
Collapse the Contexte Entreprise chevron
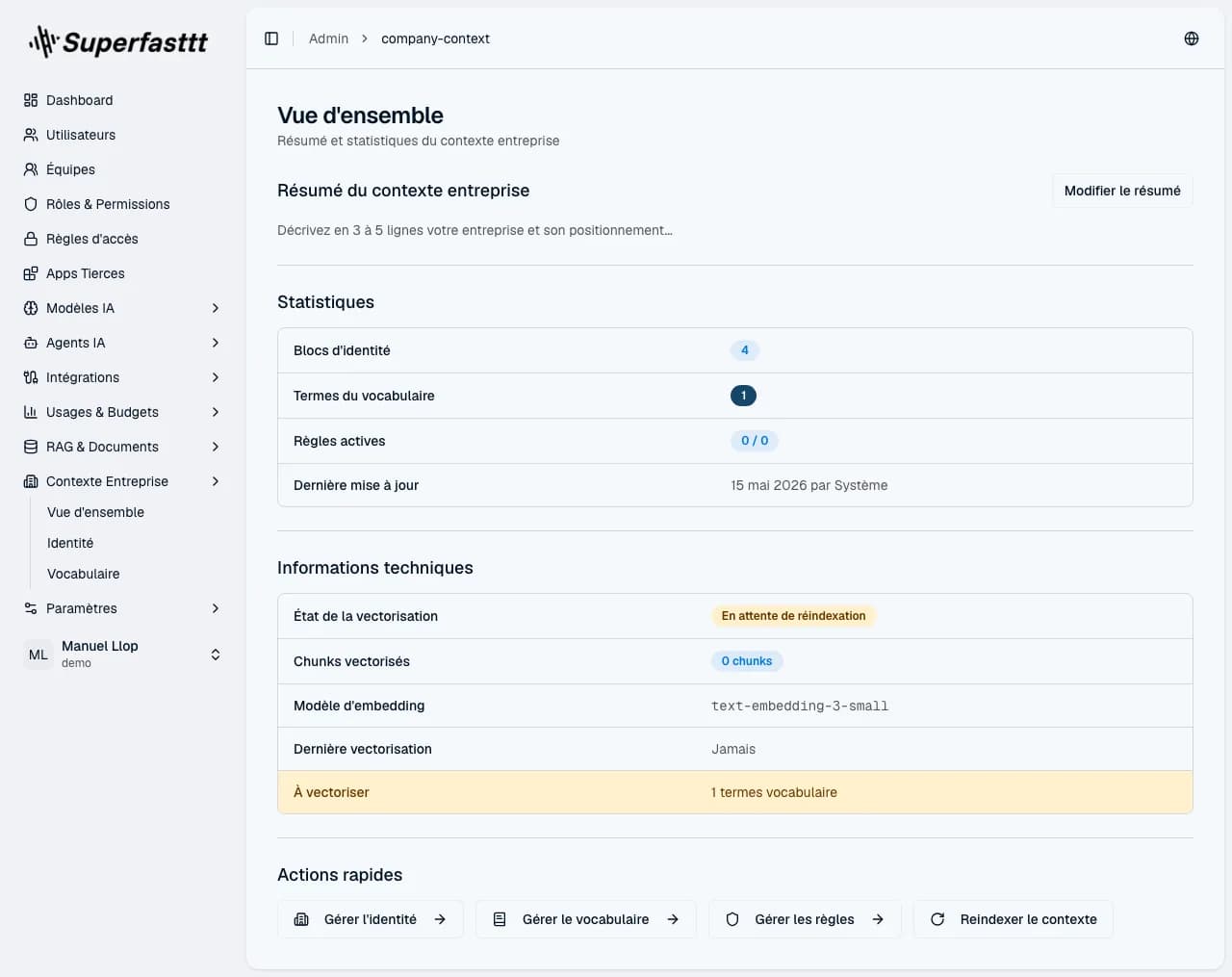216,481
